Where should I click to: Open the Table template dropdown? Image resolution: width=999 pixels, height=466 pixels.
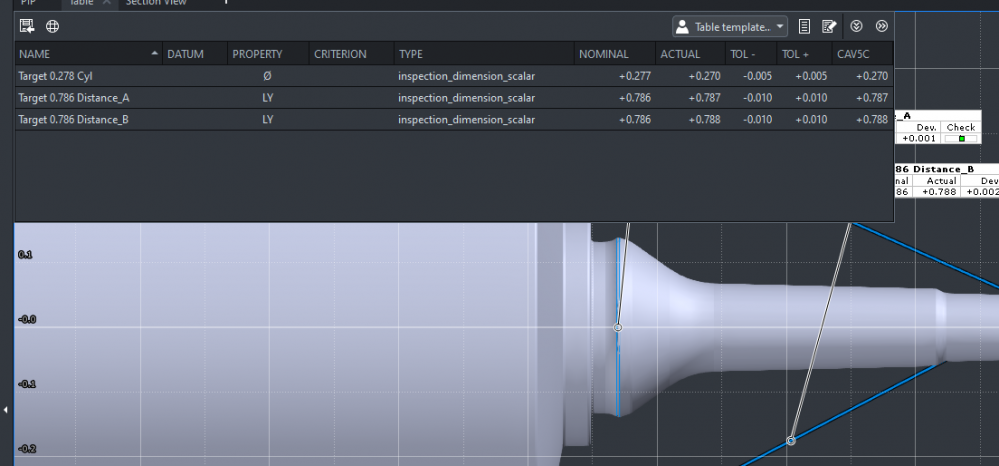(x=729, y=27)
